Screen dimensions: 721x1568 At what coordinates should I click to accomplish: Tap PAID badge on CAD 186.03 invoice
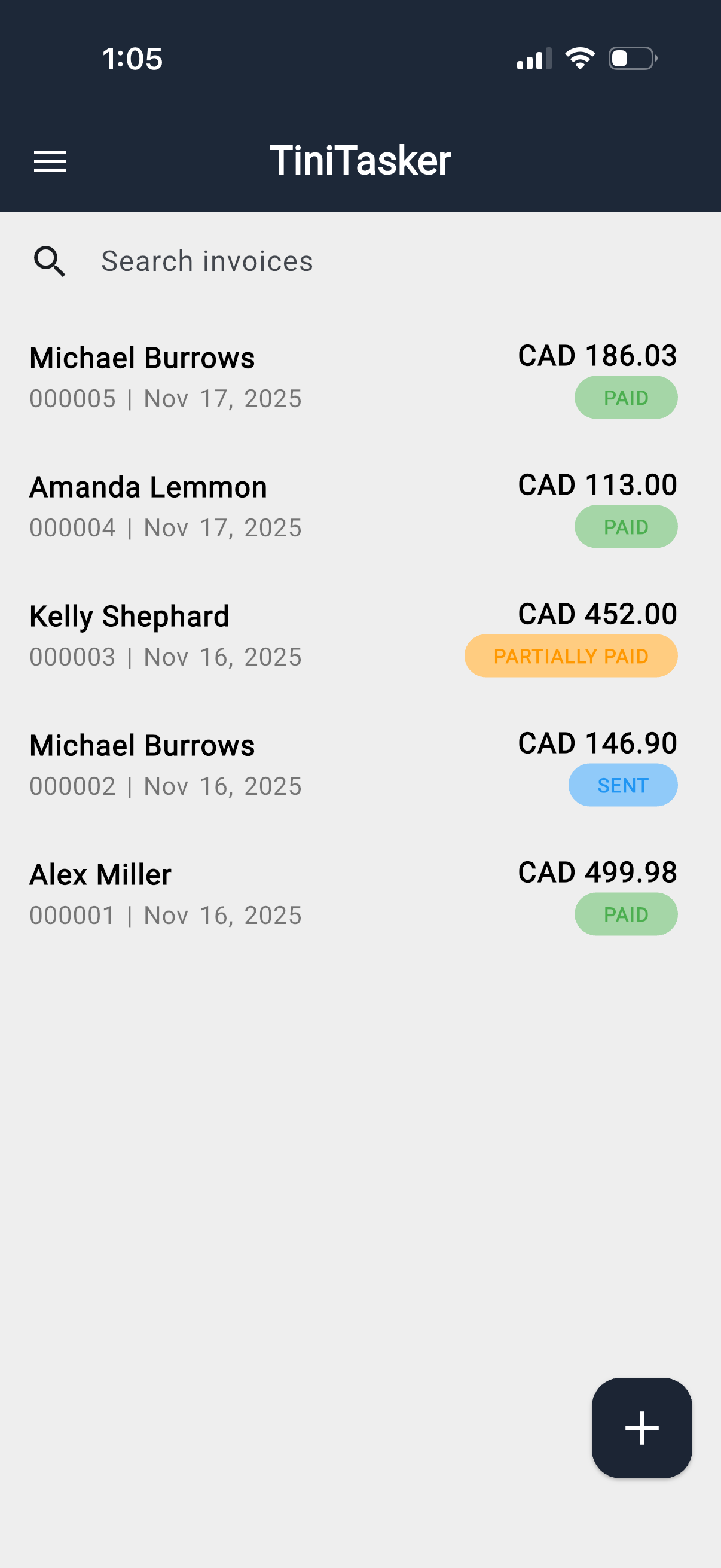coord(625,398)
